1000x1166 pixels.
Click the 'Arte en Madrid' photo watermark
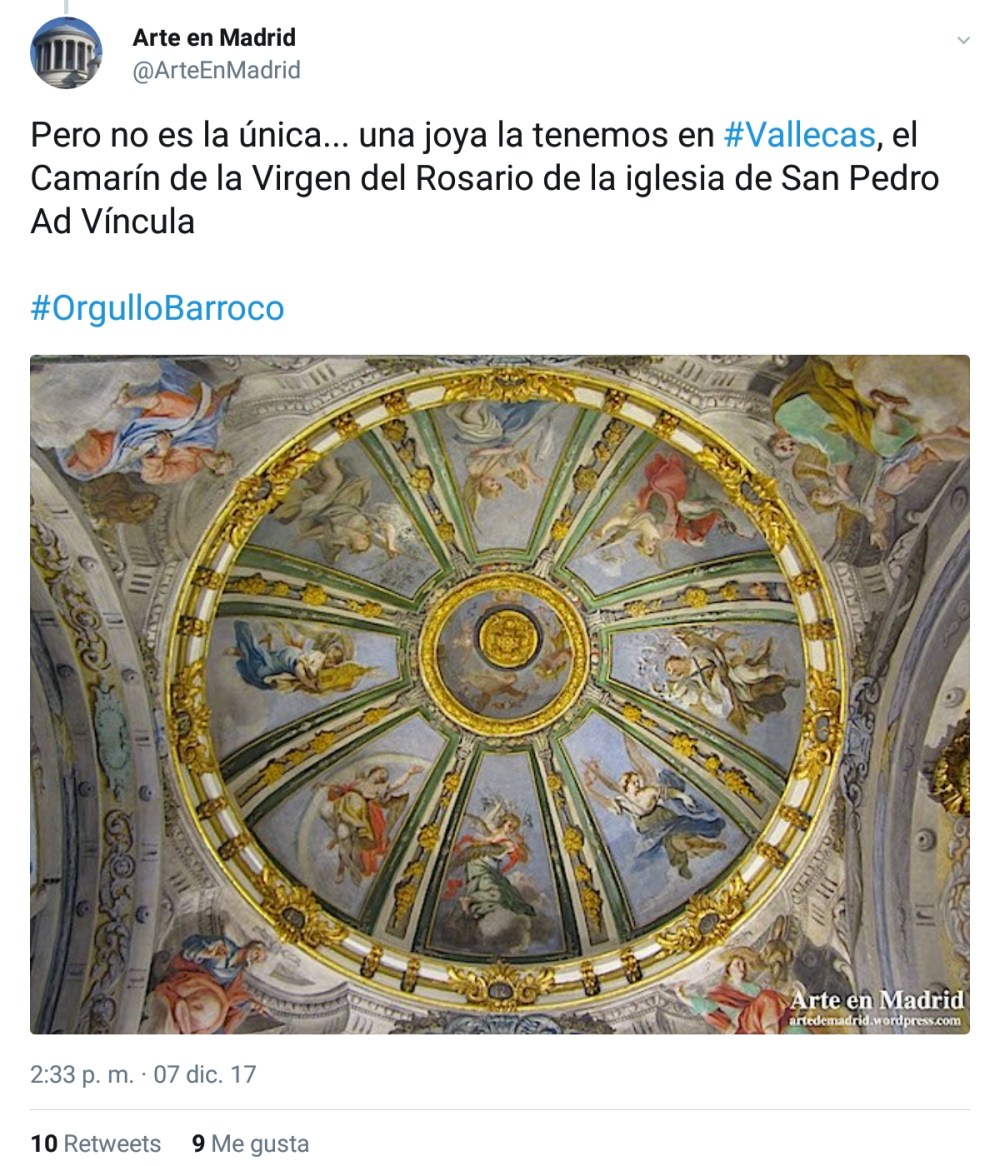pyautogui.click(x=877, y=999)
